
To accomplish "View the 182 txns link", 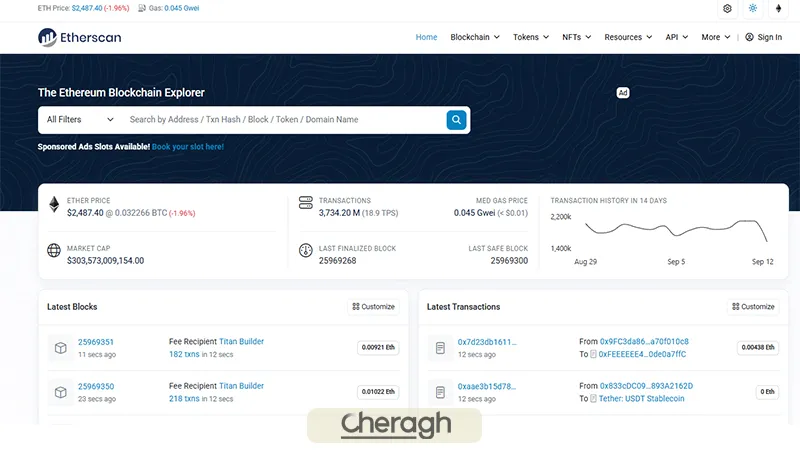I will (x=184, y=354).
